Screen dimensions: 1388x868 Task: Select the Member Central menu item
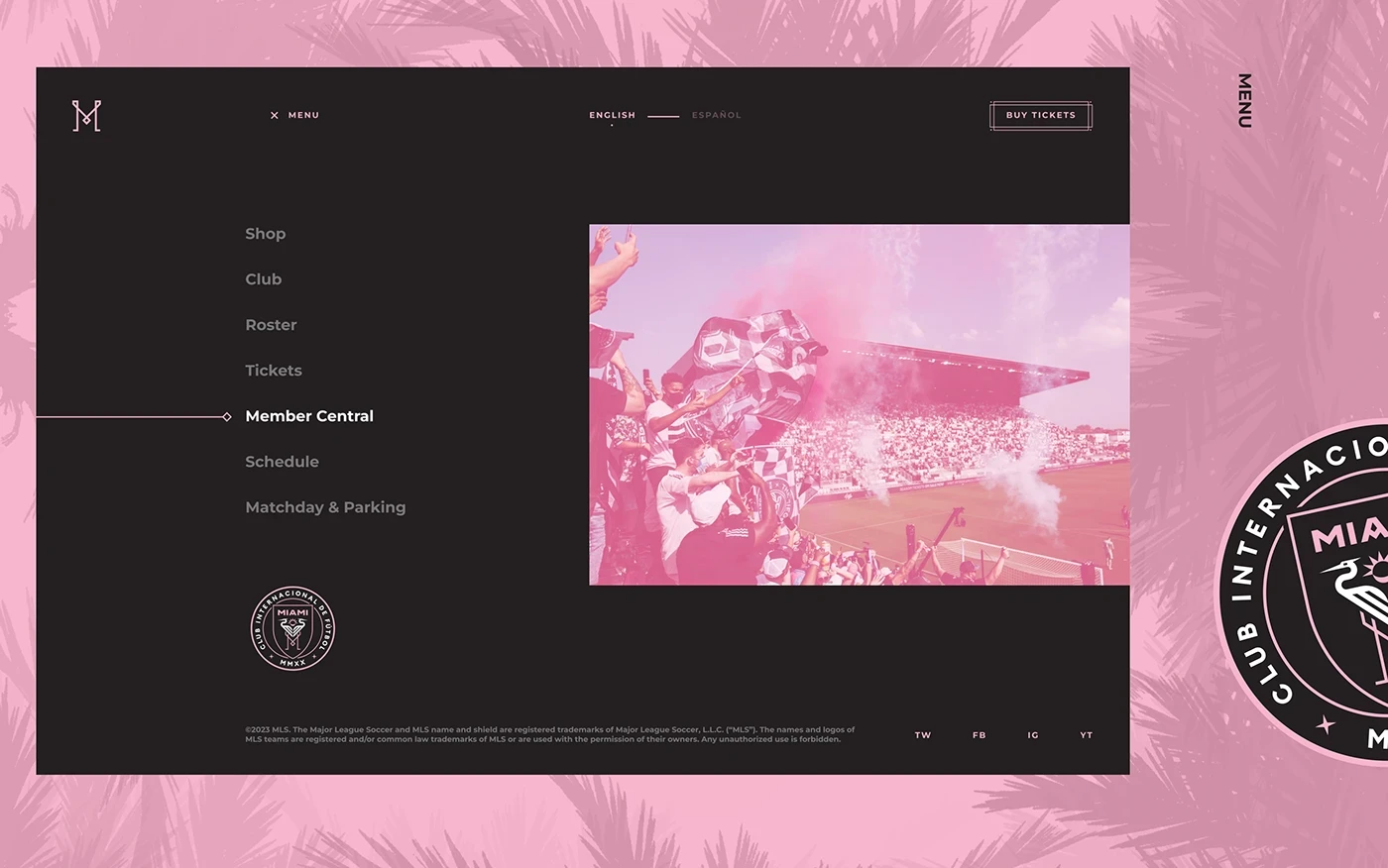(x=309, y=416)
